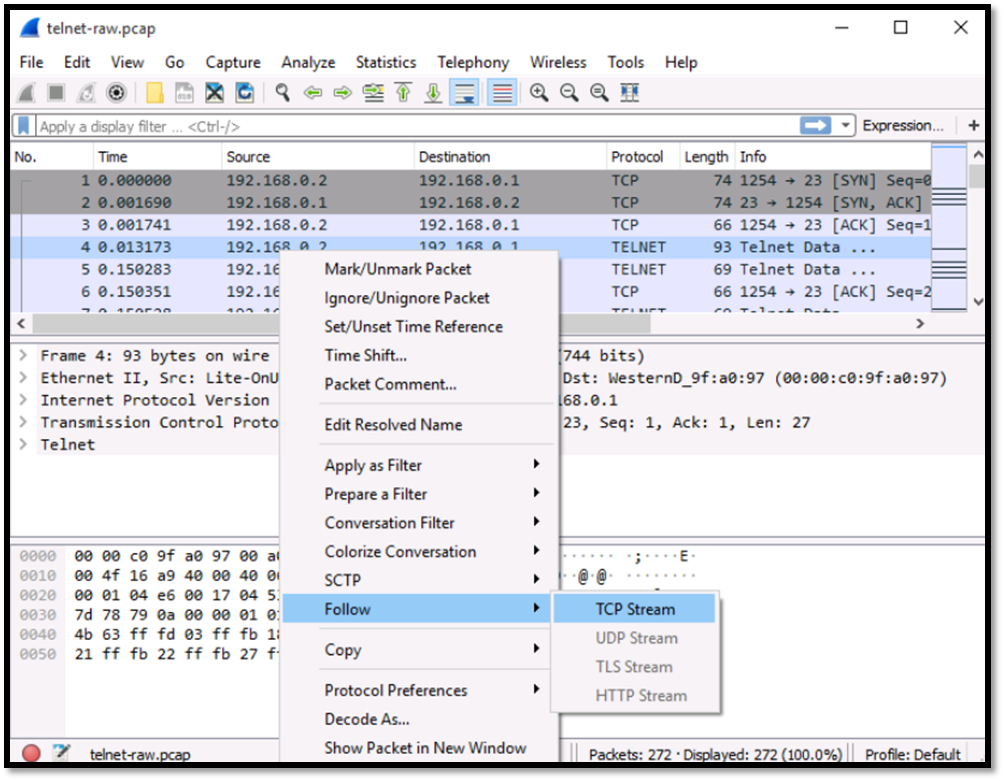Open the Capture menu

[x=233, y=63]
